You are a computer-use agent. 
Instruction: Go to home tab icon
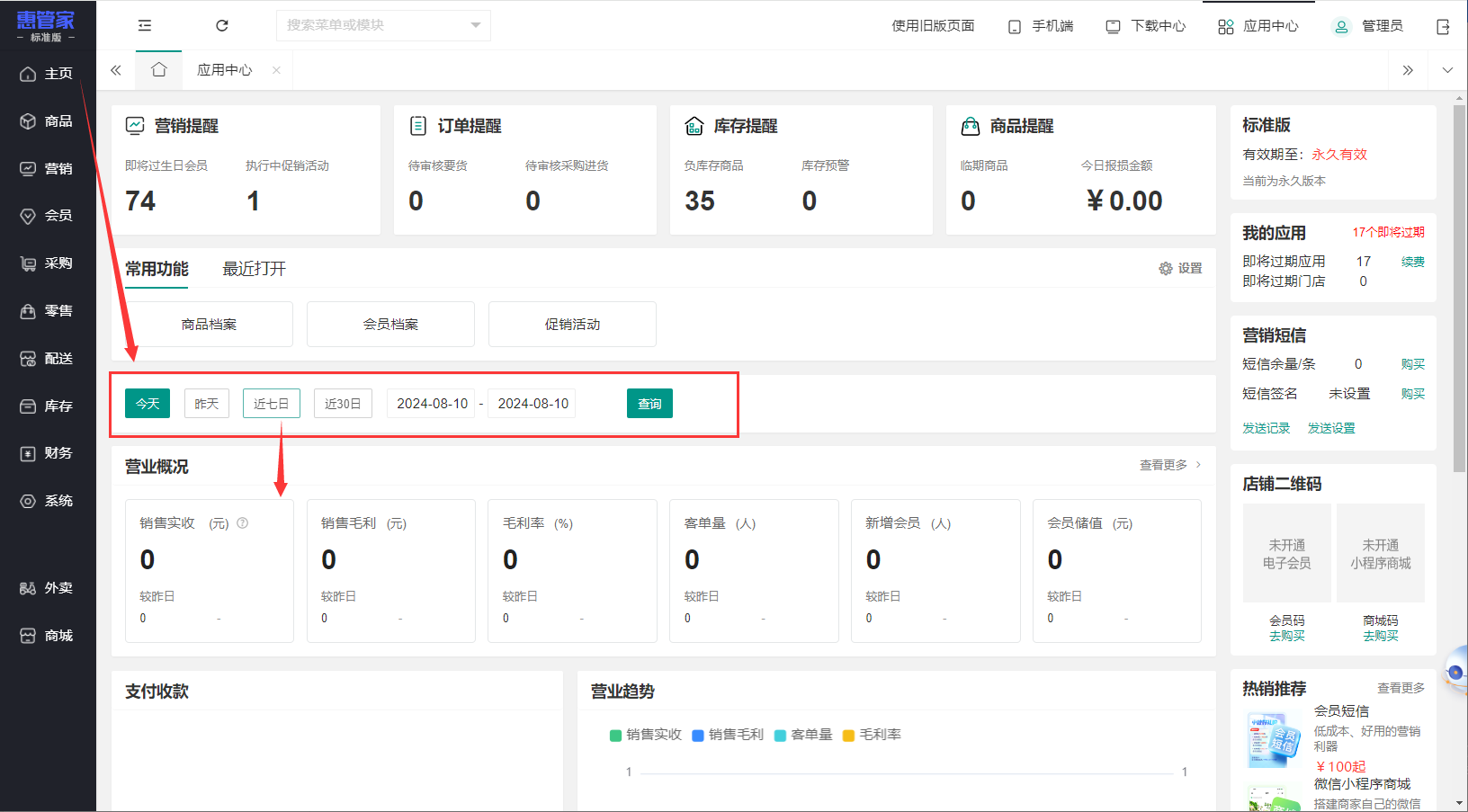(159, 69)
